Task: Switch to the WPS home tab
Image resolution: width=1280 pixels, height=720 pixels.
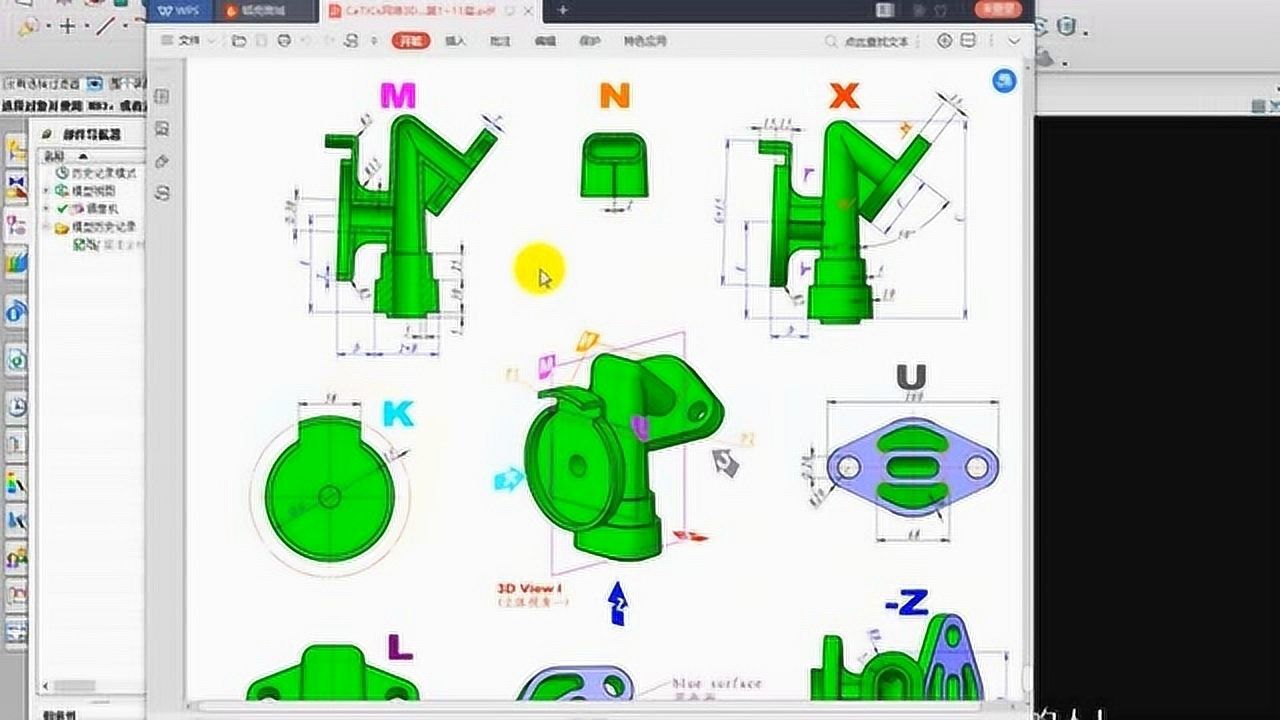Action: (179, 11)
